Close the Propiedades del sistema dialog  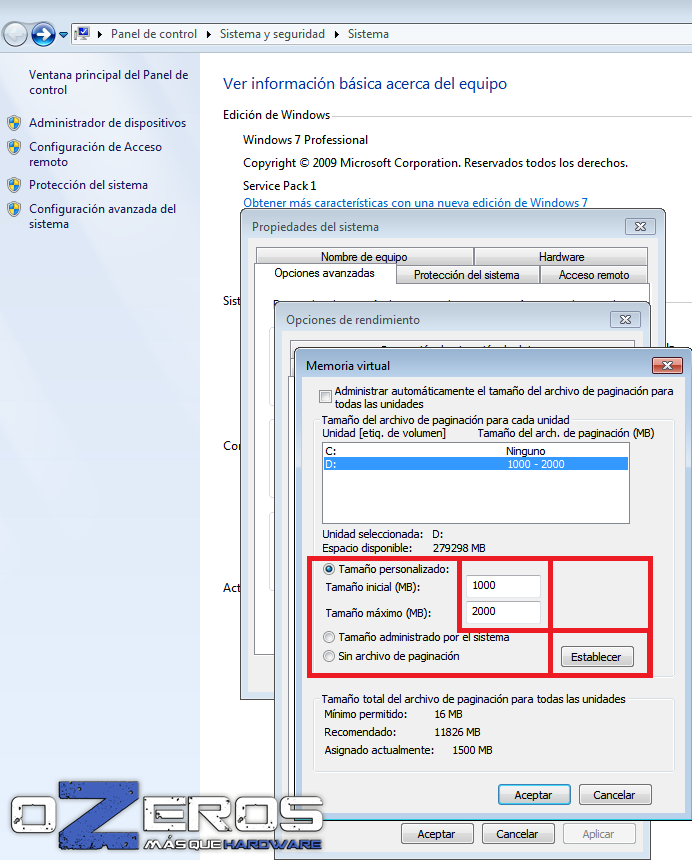[640, 227]
